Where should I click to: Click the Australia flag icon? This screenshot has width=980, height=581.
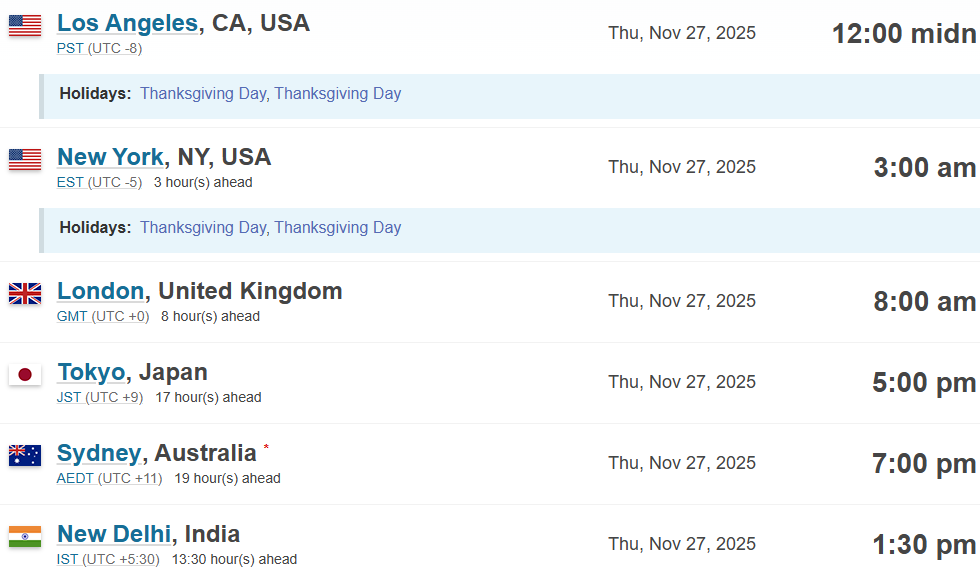click(x=25, y=455)
